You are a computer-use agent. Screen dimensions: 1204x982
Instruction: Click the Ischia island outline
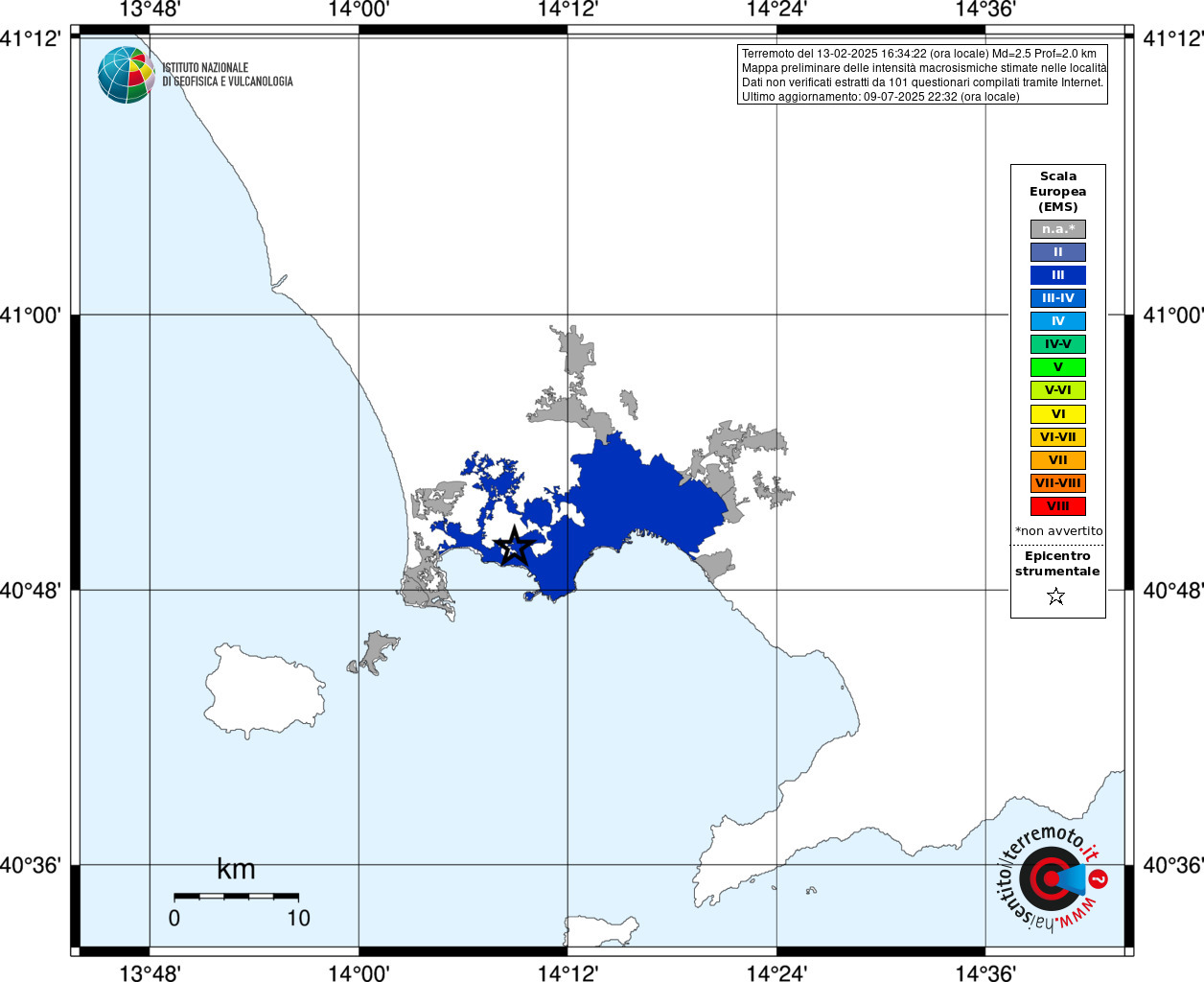point(264,690)
